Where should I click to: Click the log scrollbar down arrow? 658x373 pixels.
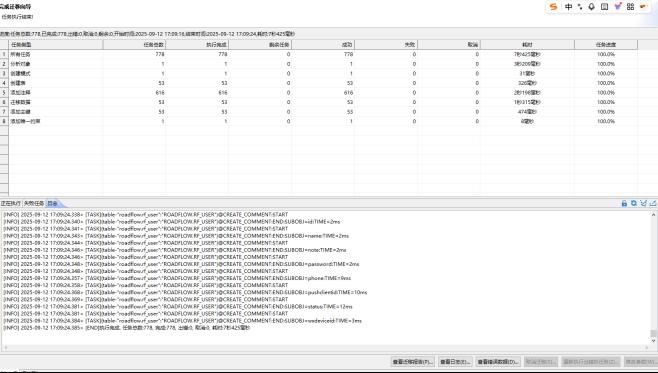point(653,341)
